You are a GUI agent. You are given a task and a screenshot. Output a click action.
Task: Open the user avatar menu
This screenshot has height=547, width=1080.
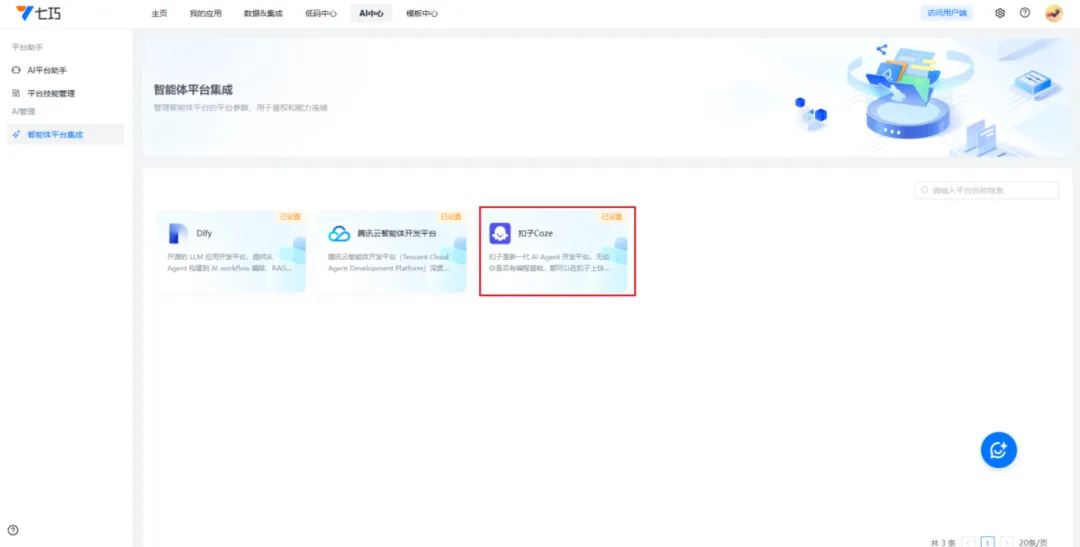pyautogui.click(x=1054, y=13)
